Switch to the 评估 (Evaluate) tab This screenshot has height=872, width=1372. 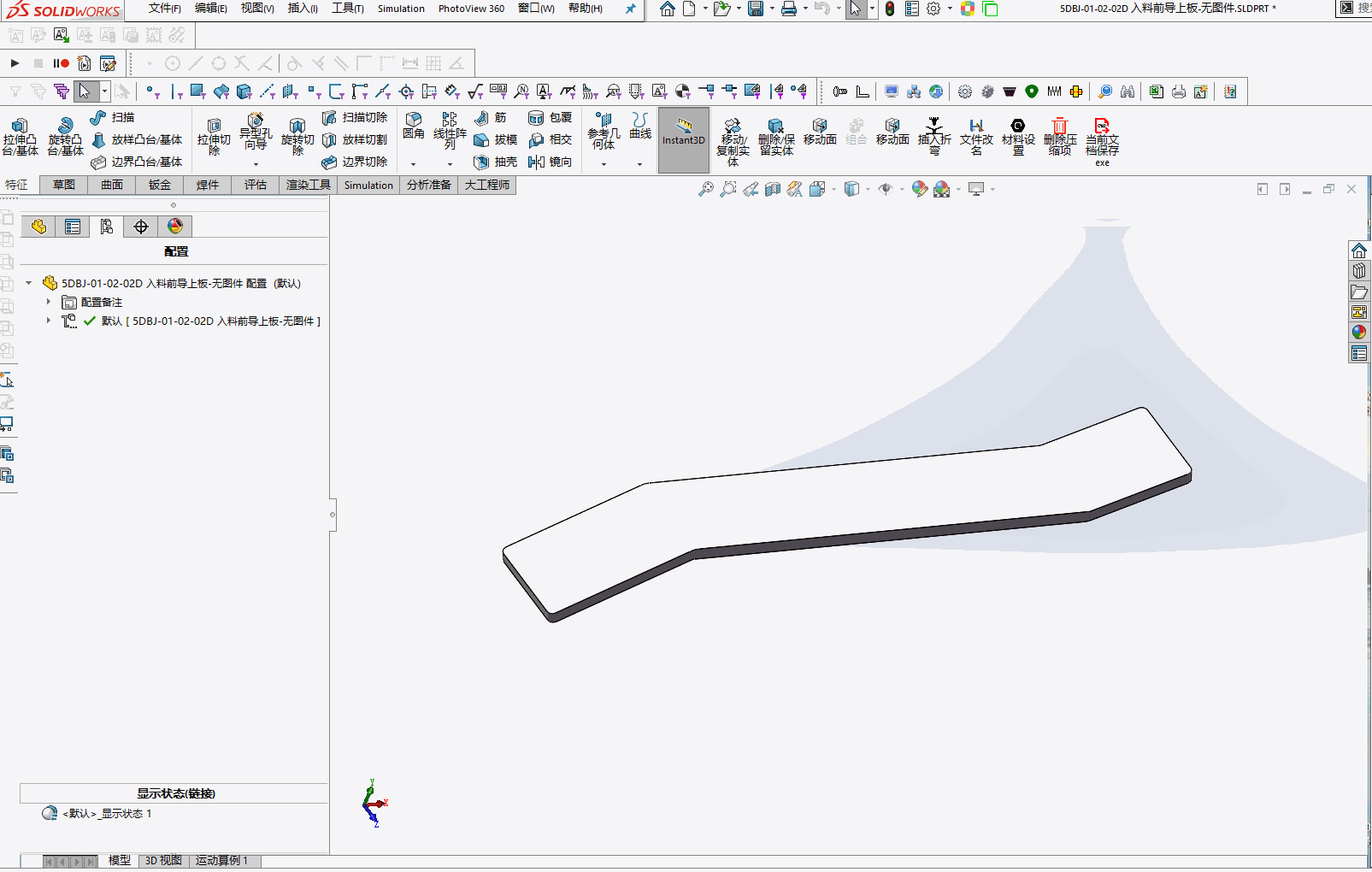(x=256, y=185)
